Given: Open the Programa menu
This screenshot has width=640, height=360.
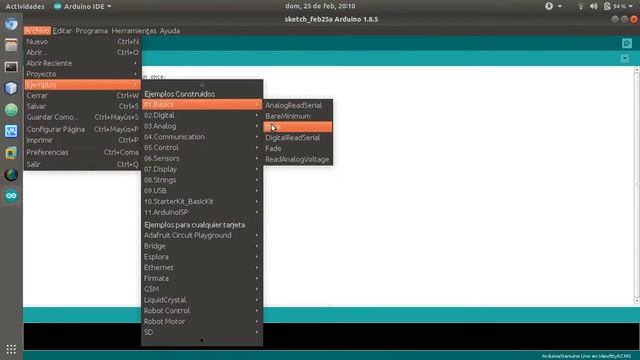Looking at the screenshot, I should tap(91, 31).
